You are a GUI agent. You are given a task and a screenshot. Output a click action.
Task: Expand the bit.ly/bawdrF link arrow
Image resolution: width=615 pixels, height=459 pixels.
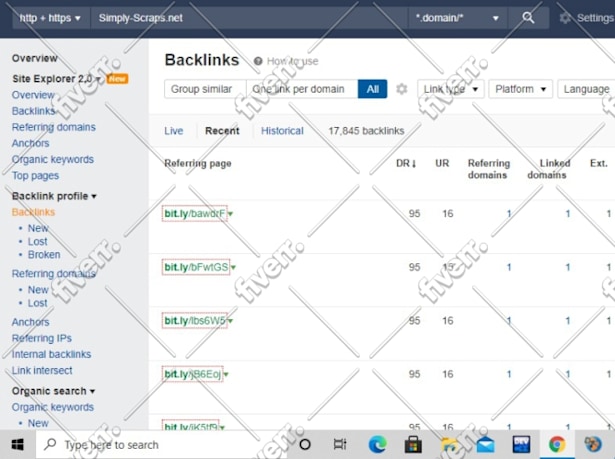(x=231, y=214)
